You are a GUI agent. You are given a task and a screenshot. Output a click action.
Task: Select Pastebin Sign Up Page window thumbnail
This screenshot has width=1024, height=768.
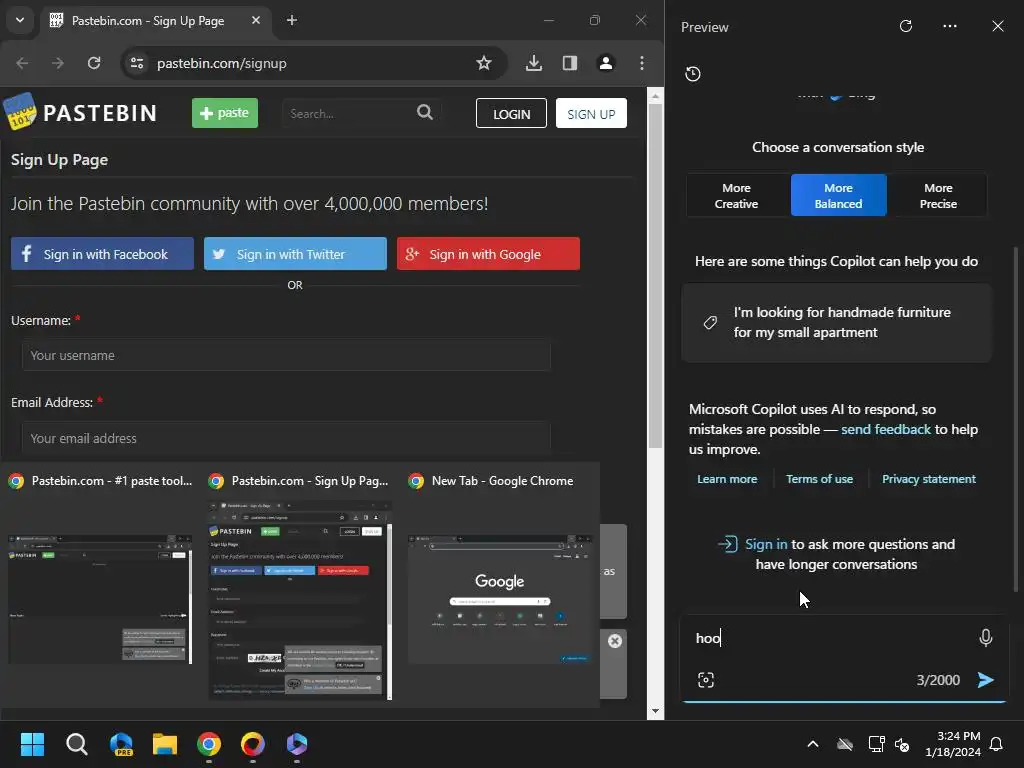300,600
